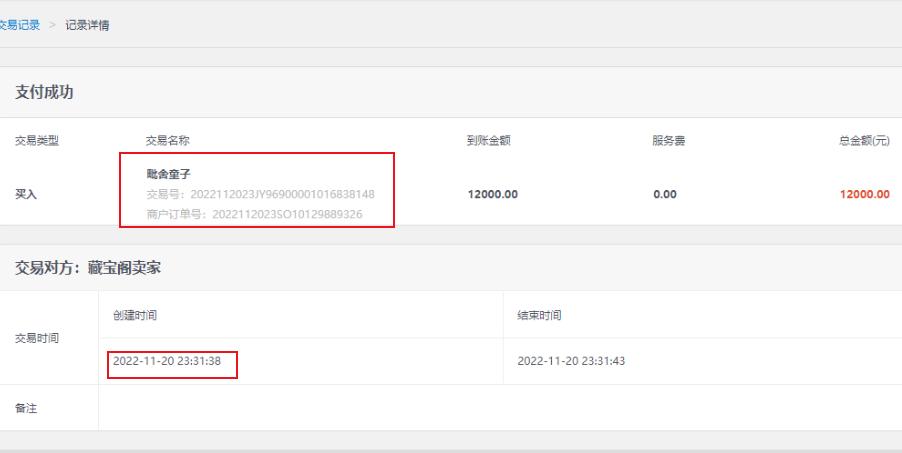Viewport: 902px width, 453px height.
Task: Click the 服务费 column header
Action: (668, 140)
